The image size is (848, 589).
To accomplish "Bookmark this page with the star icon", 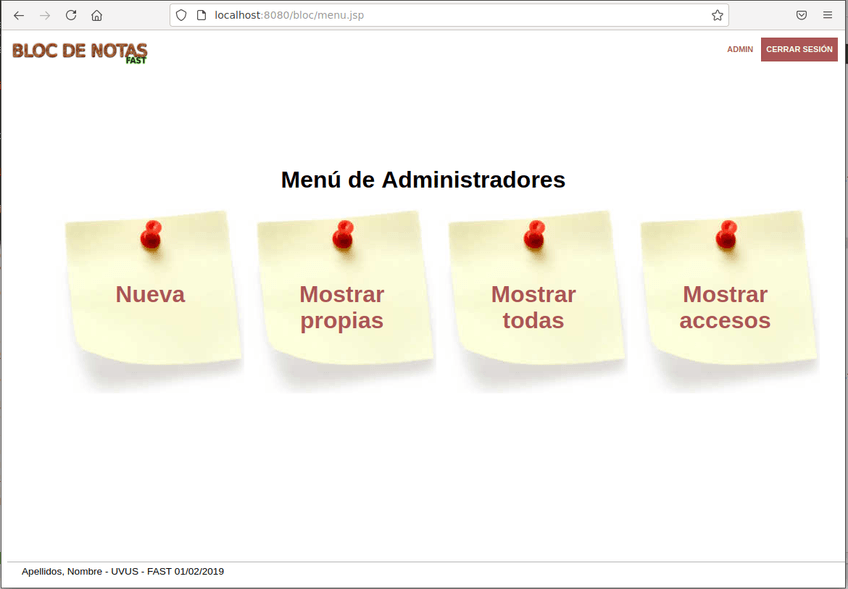I will 717,15.
